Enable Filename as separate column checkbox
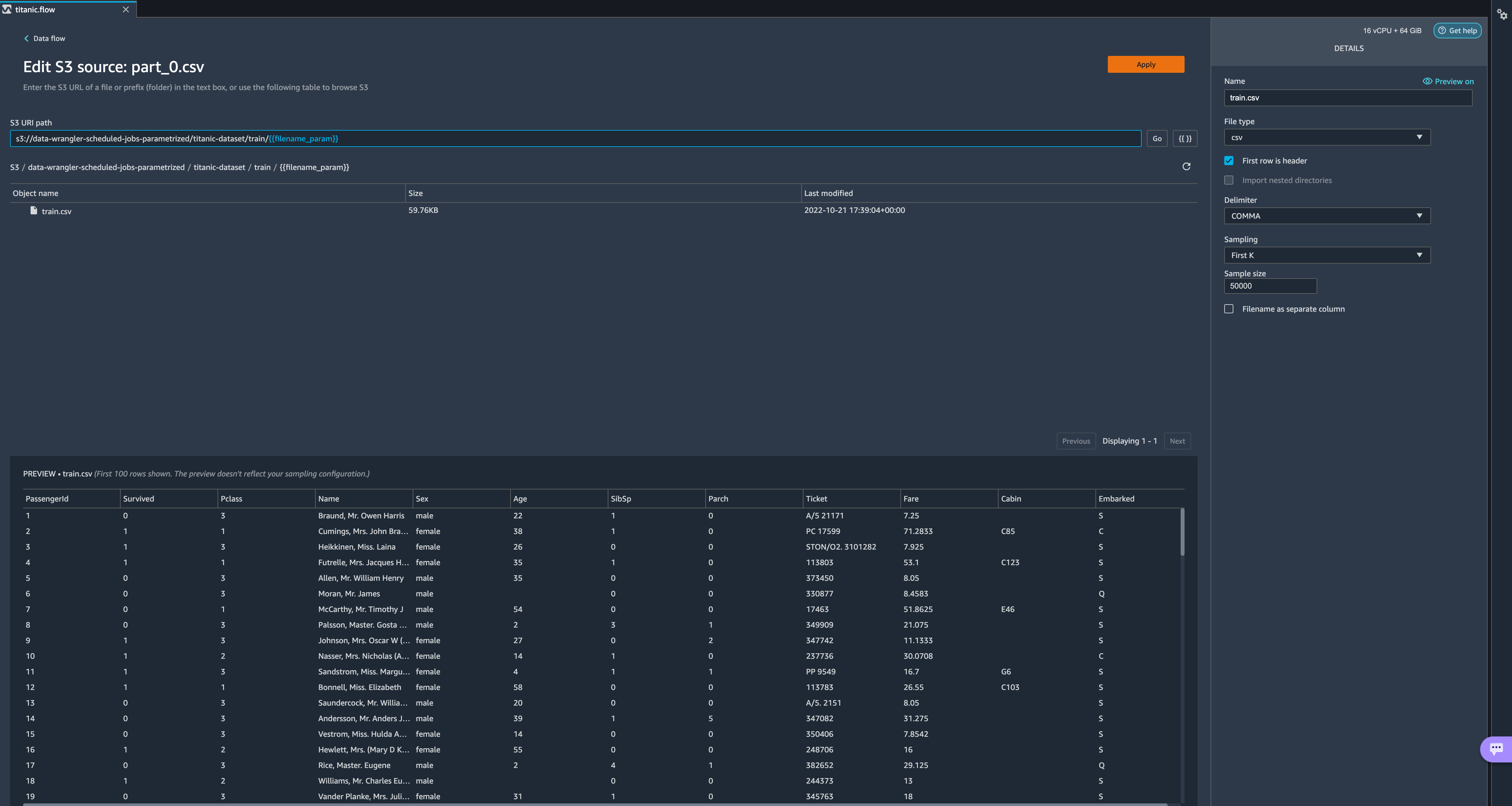 1229,309
